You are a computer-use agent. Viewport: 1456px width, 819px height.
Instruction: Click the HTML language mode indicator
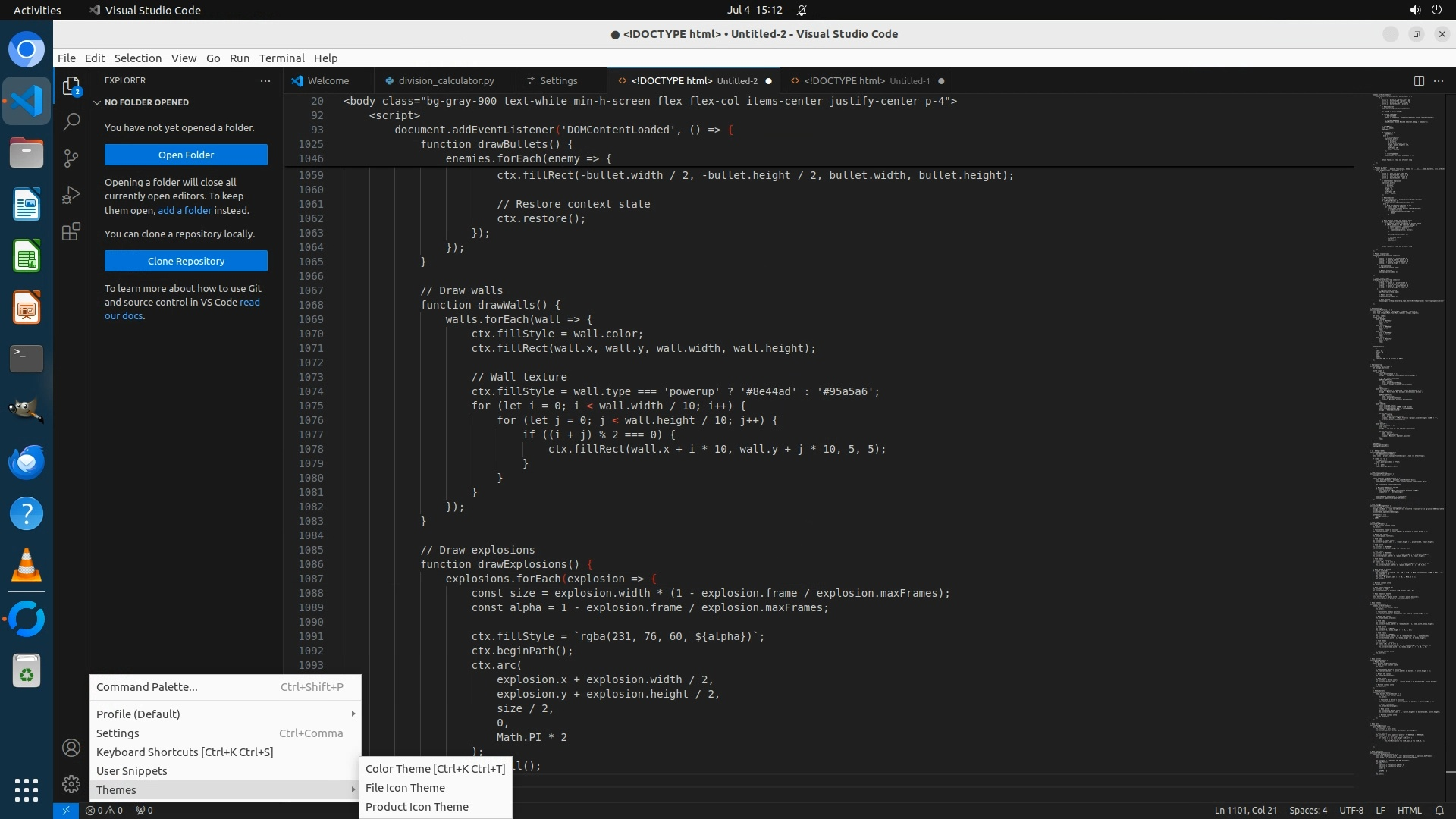(1409, 810)
